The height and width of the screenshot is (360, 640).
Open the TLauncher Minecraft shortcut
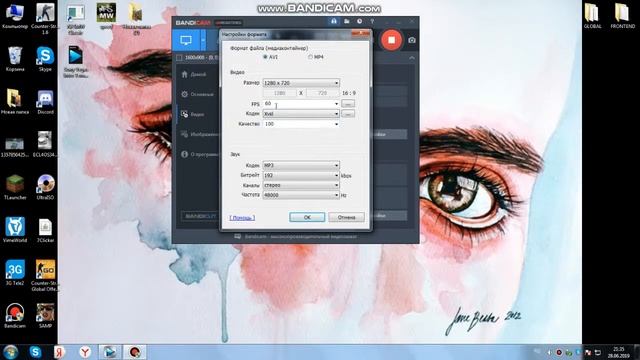(15, 187)
